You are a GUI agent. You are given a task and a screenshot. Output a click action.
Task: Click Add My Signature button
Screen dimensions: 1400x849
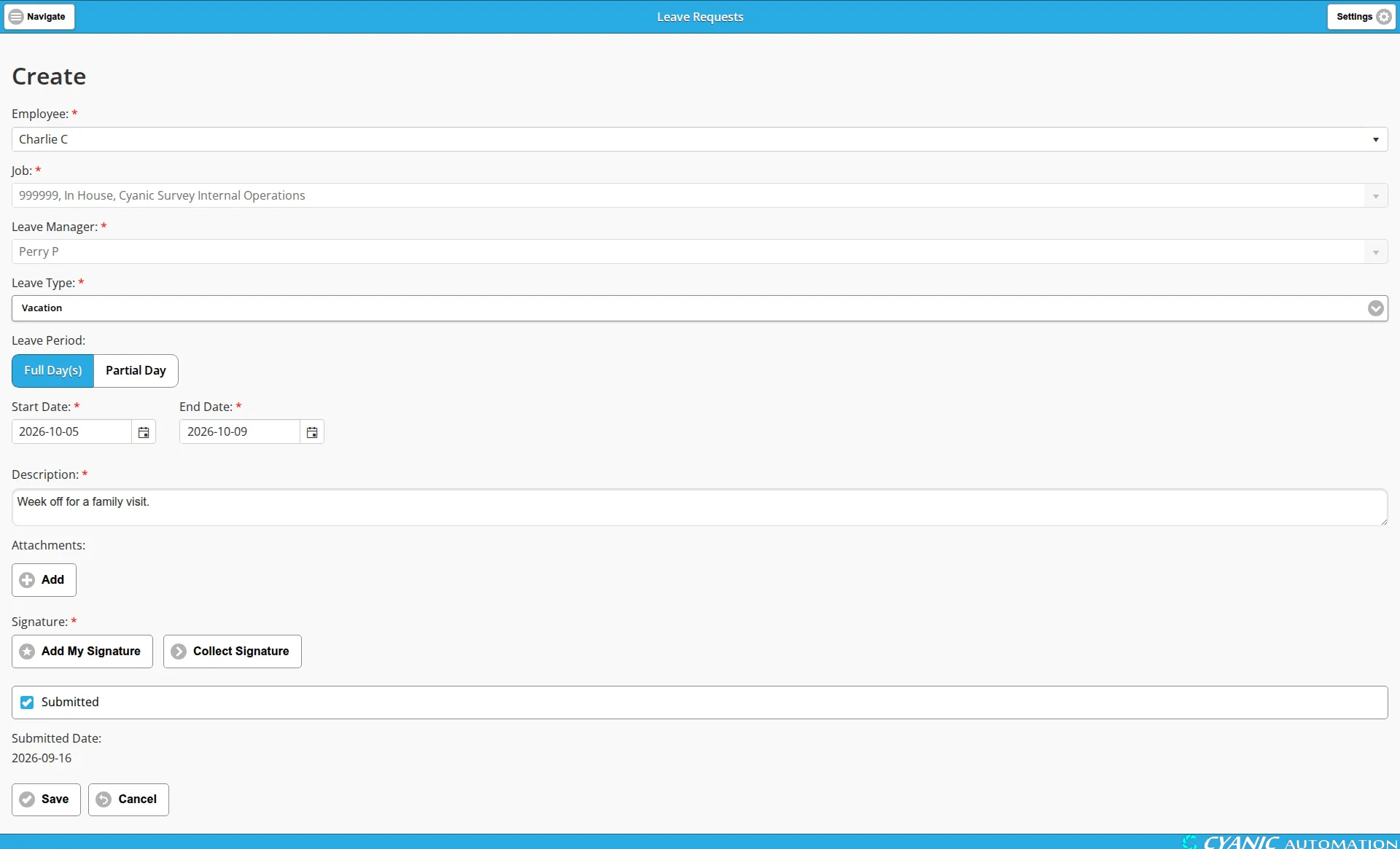tap(82, 652)
